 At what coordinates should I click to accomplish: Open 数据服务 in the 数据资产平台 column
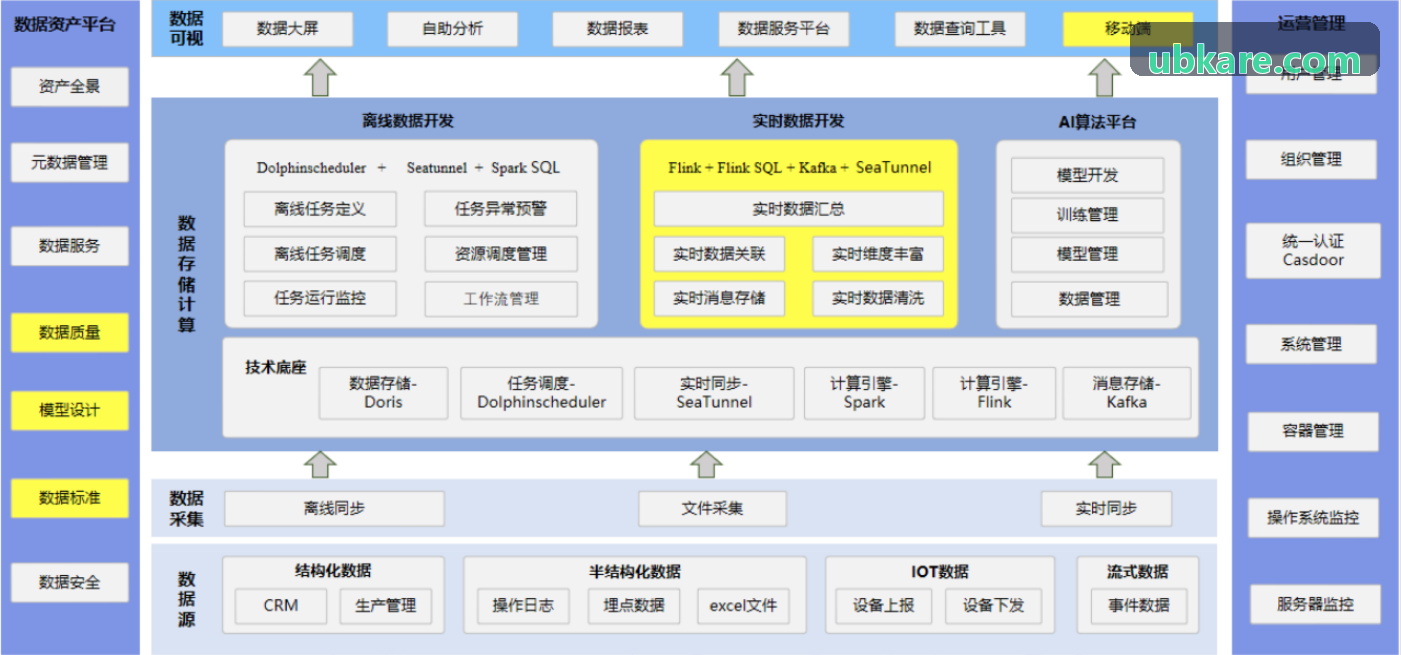click(x=70, y=245)
